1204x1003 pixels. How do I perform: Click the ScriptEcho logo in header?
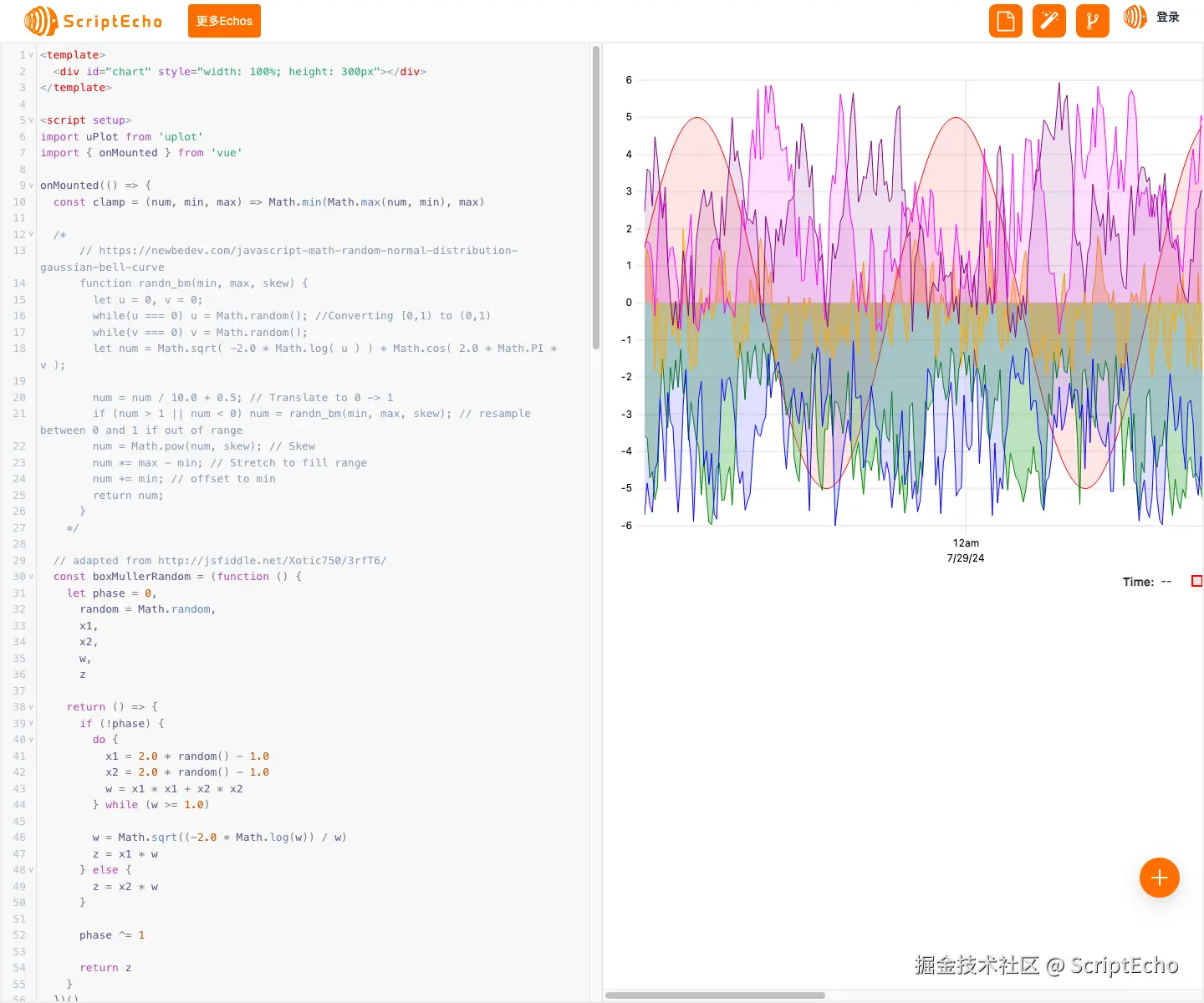point(93,21)
